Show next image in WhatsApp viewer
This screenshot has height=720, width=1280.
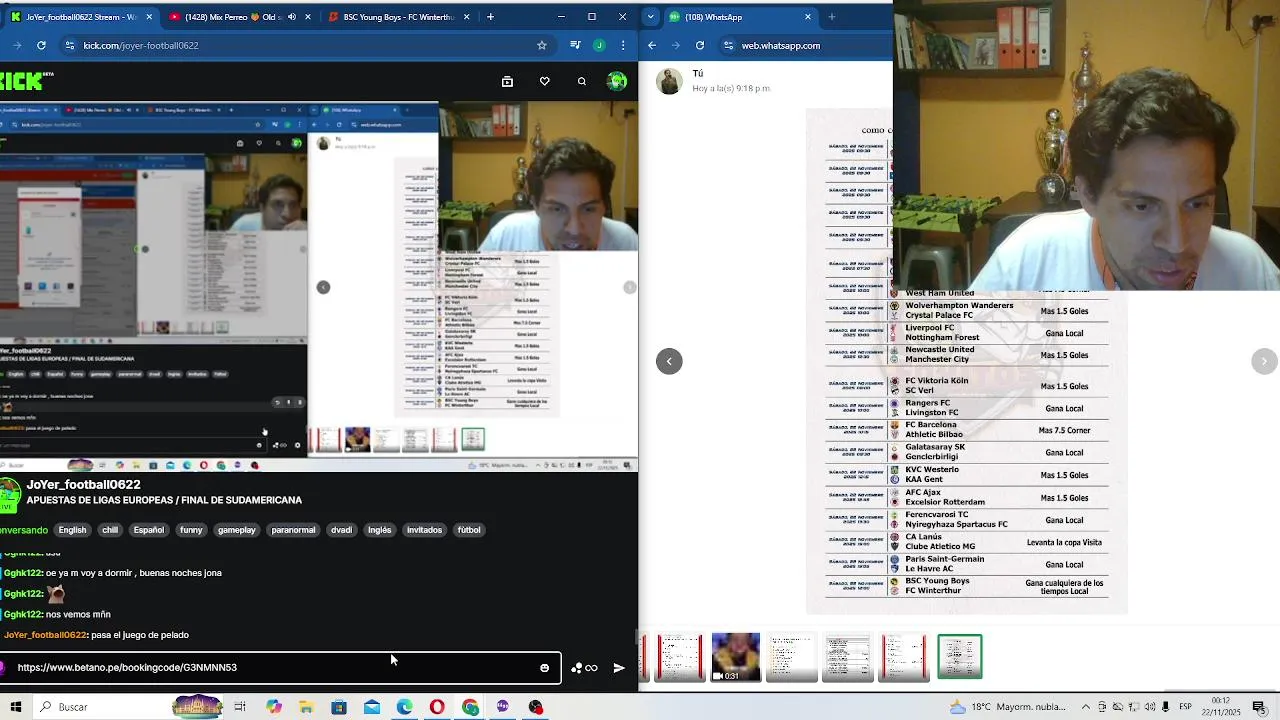pyautogui.click(x=1264, y=361)
